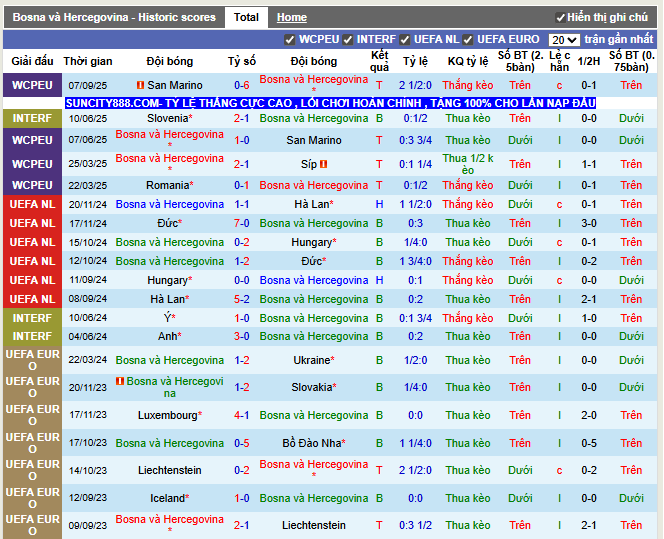The width and height of the screenshot is (664, 539).
Task: Click the 0-6 score on 07/09/25
Action: 242,85
